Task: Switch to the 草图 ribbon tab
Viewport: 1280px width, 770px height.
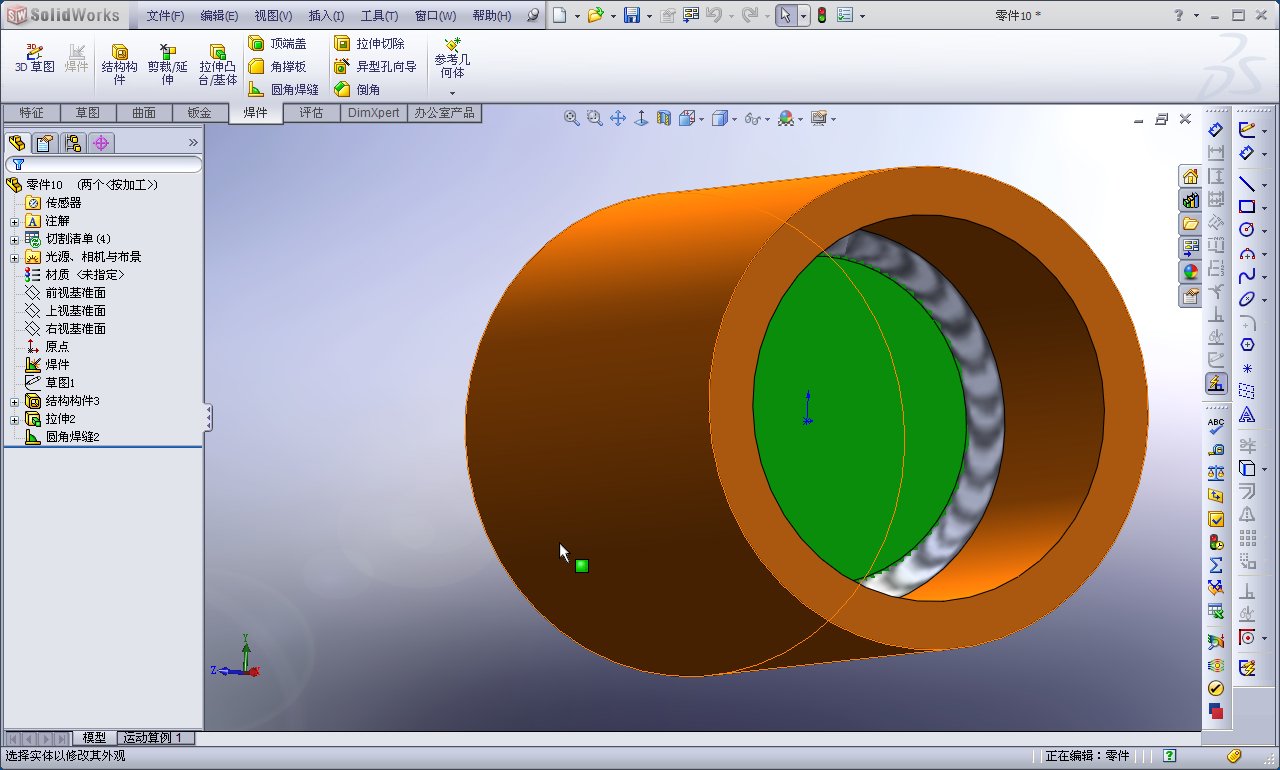Action: pos(88,113)
